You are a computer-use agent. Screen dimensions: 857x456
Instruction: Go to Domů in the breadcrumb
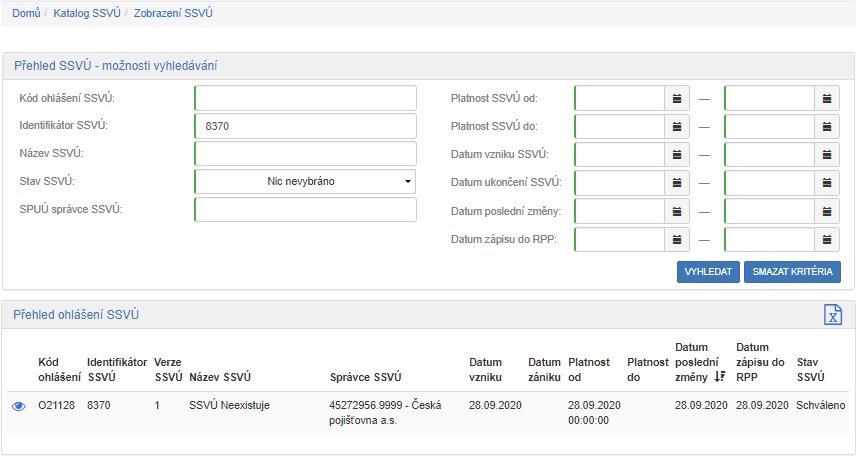point(26,14)
